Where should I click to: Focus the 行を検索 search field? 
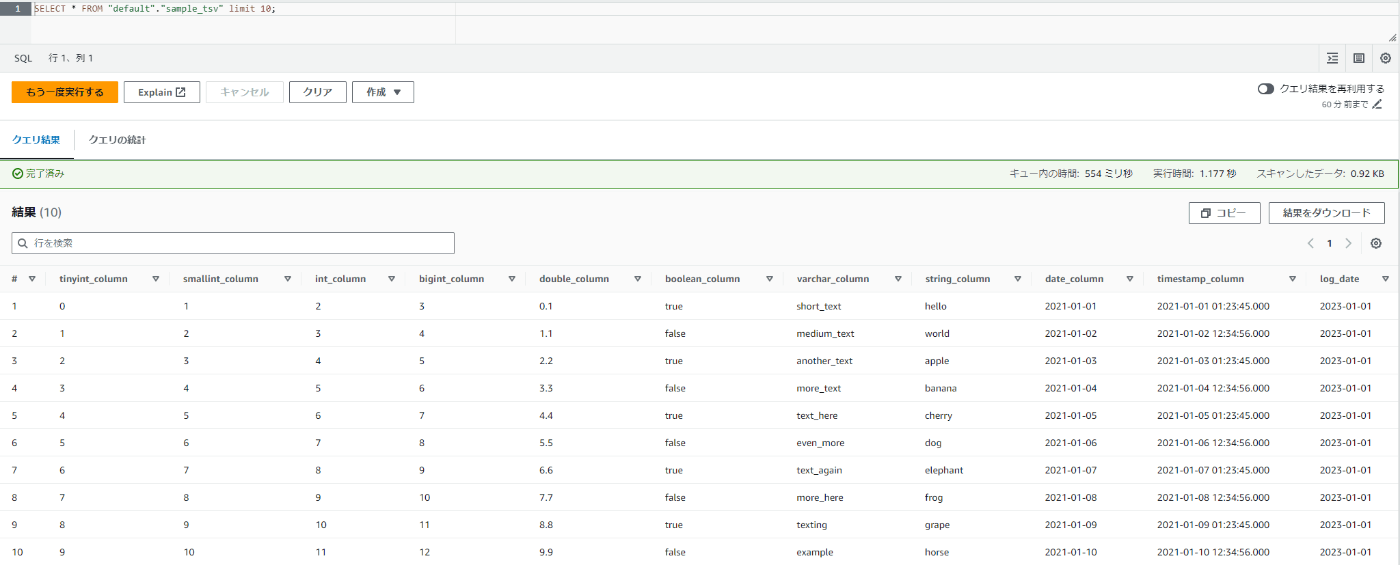click(x=233, y=243)
